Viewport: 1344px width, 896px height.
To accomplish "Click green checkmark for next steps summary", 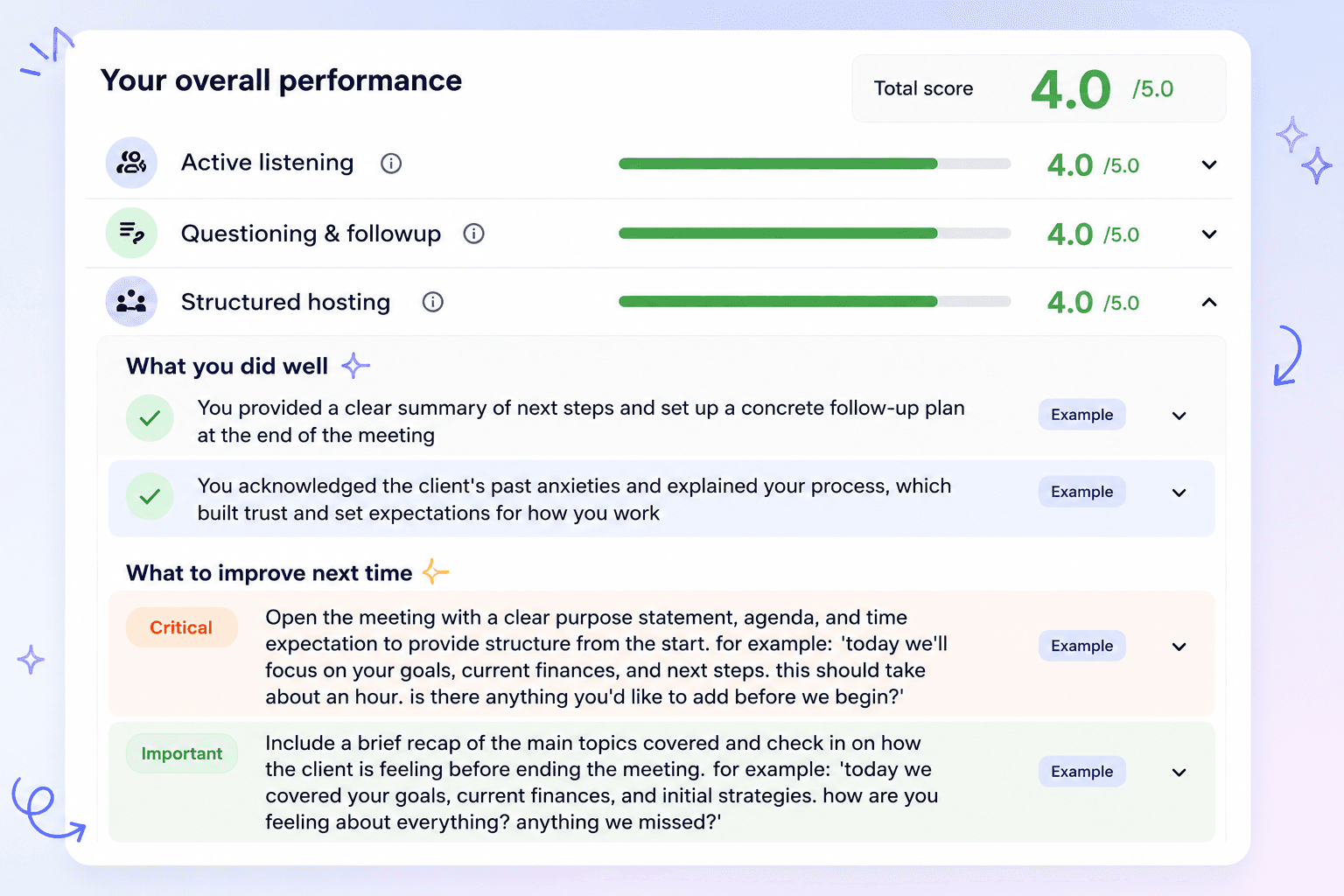I will point(150,418).
